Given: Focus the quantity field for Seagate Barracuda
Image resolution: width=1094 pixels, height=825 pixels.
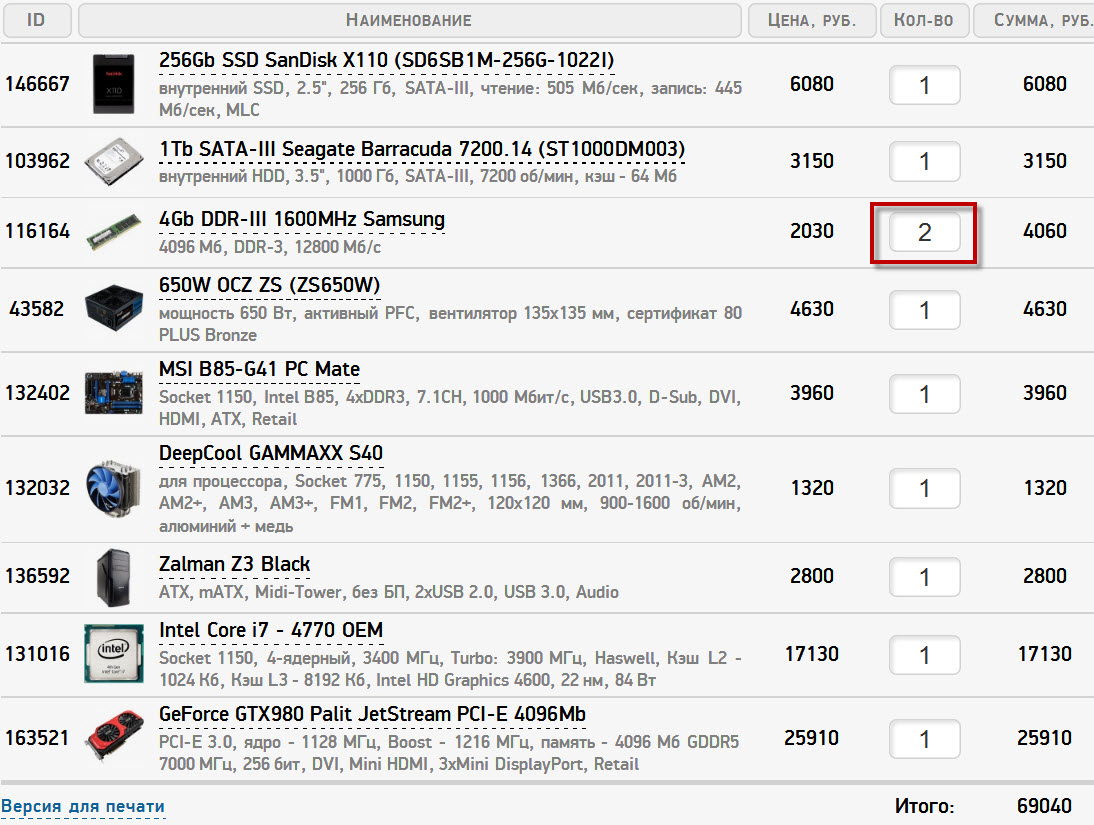Looking at the screenshot, I should (924, 161).
